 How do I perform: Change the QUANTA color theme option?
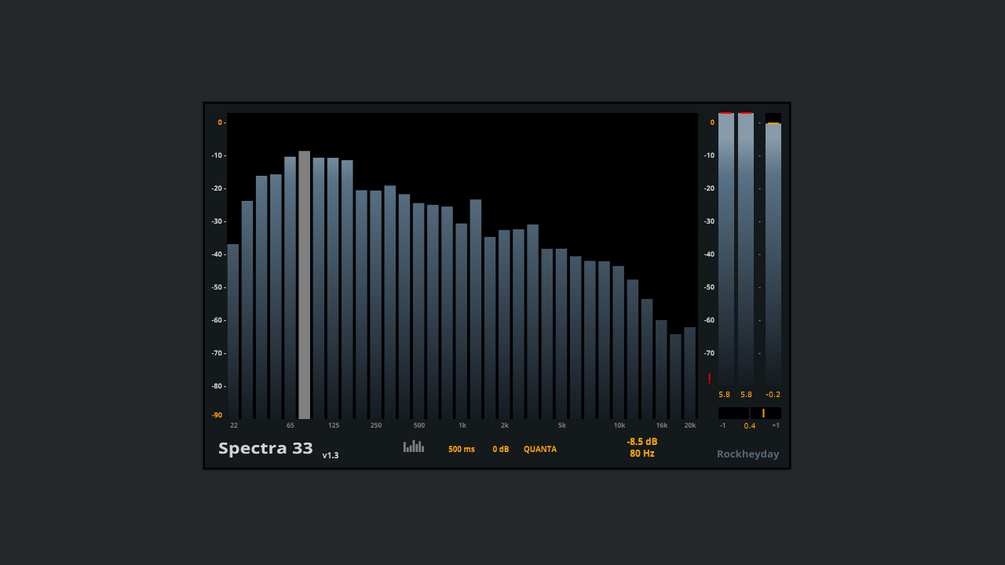540,449
